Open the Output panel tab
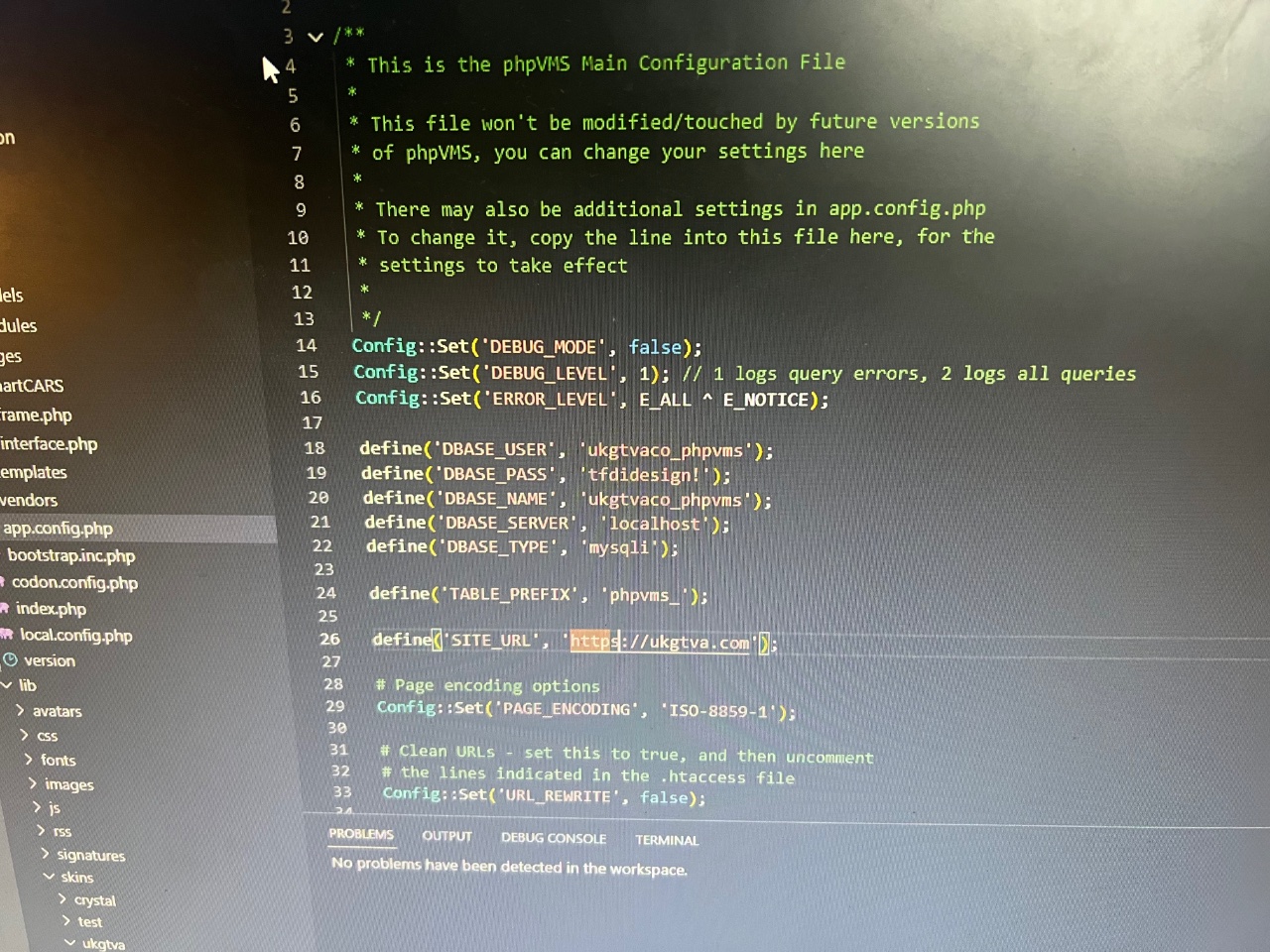Viewport: 1270px width, 952px height. click(x=446, y=836)
